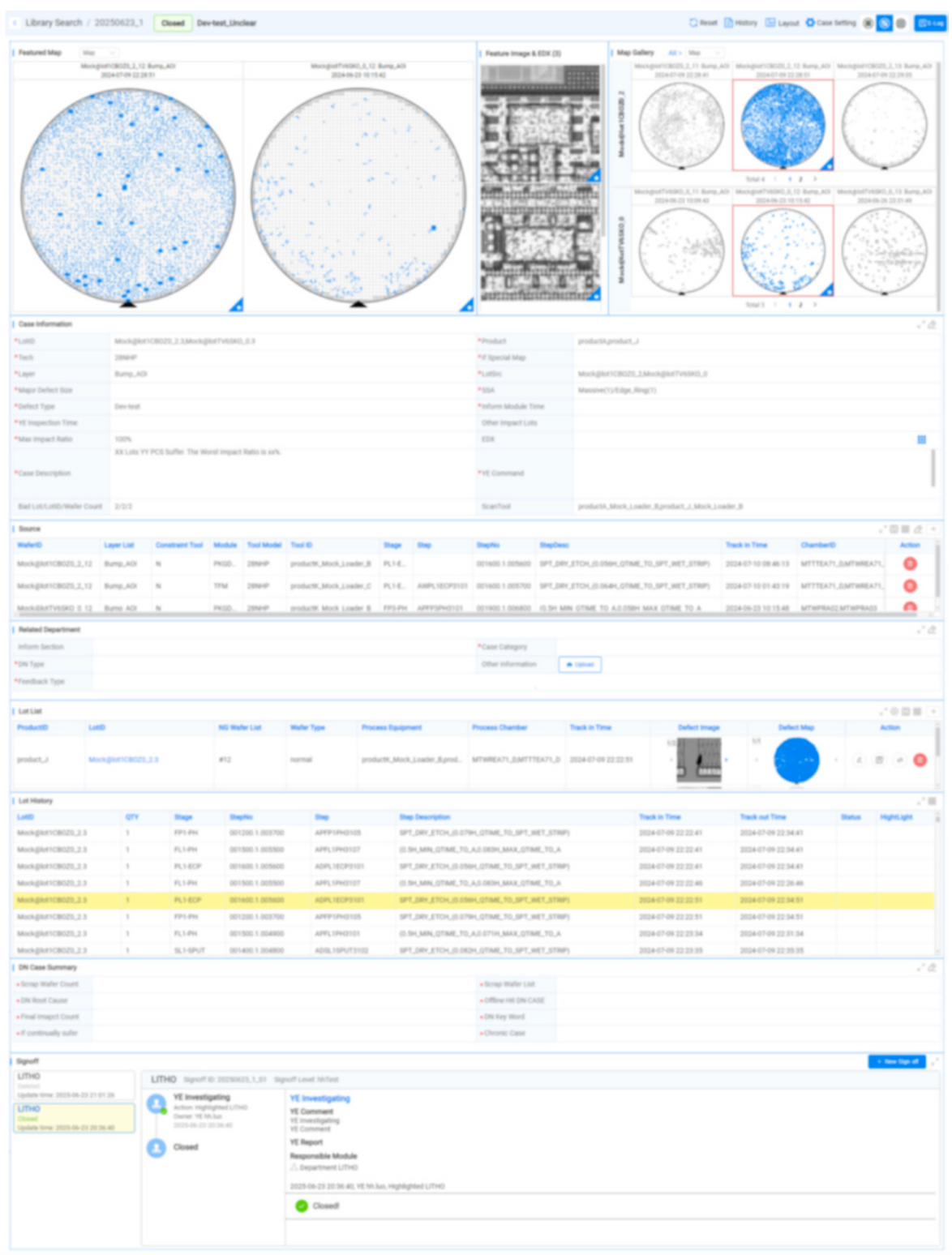Go back using Library Search arrow
This screenshot has width=952, height=1255.
(15, 23)
